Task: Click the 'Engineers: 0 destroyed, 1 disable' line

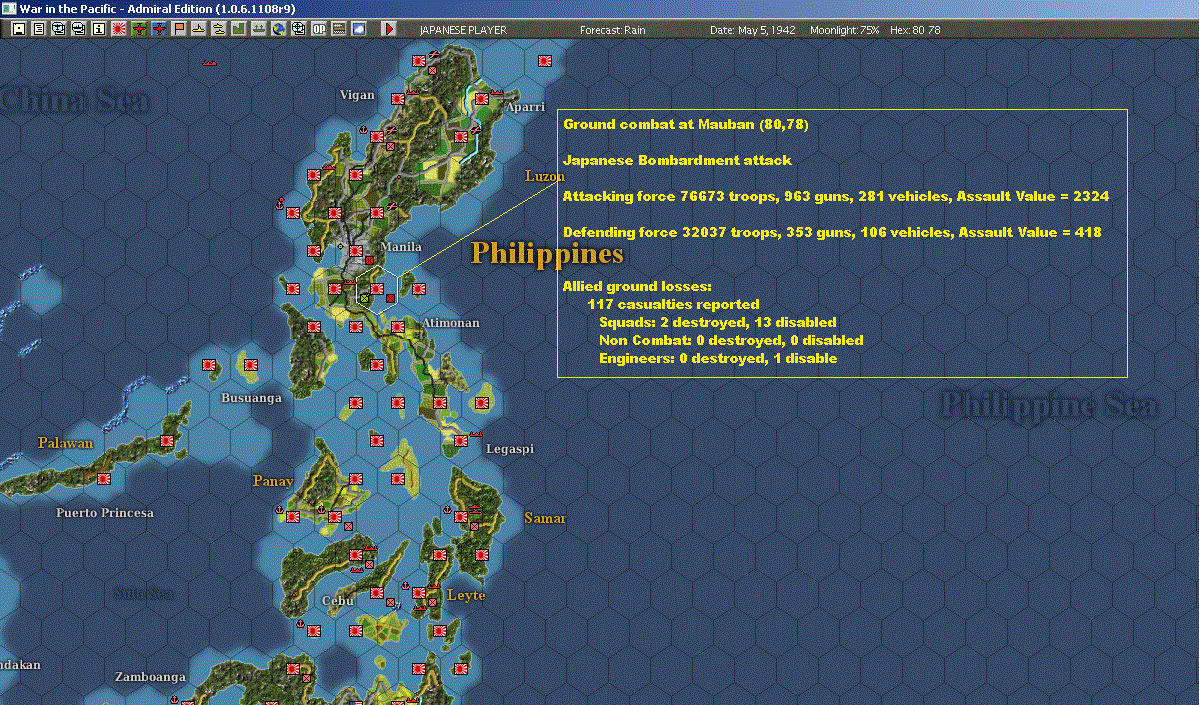Action: click(x=718, y=358)
